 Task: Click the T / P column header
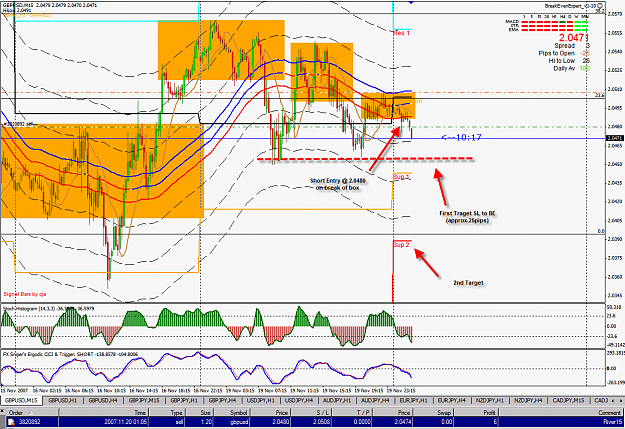tap(352, 412)
